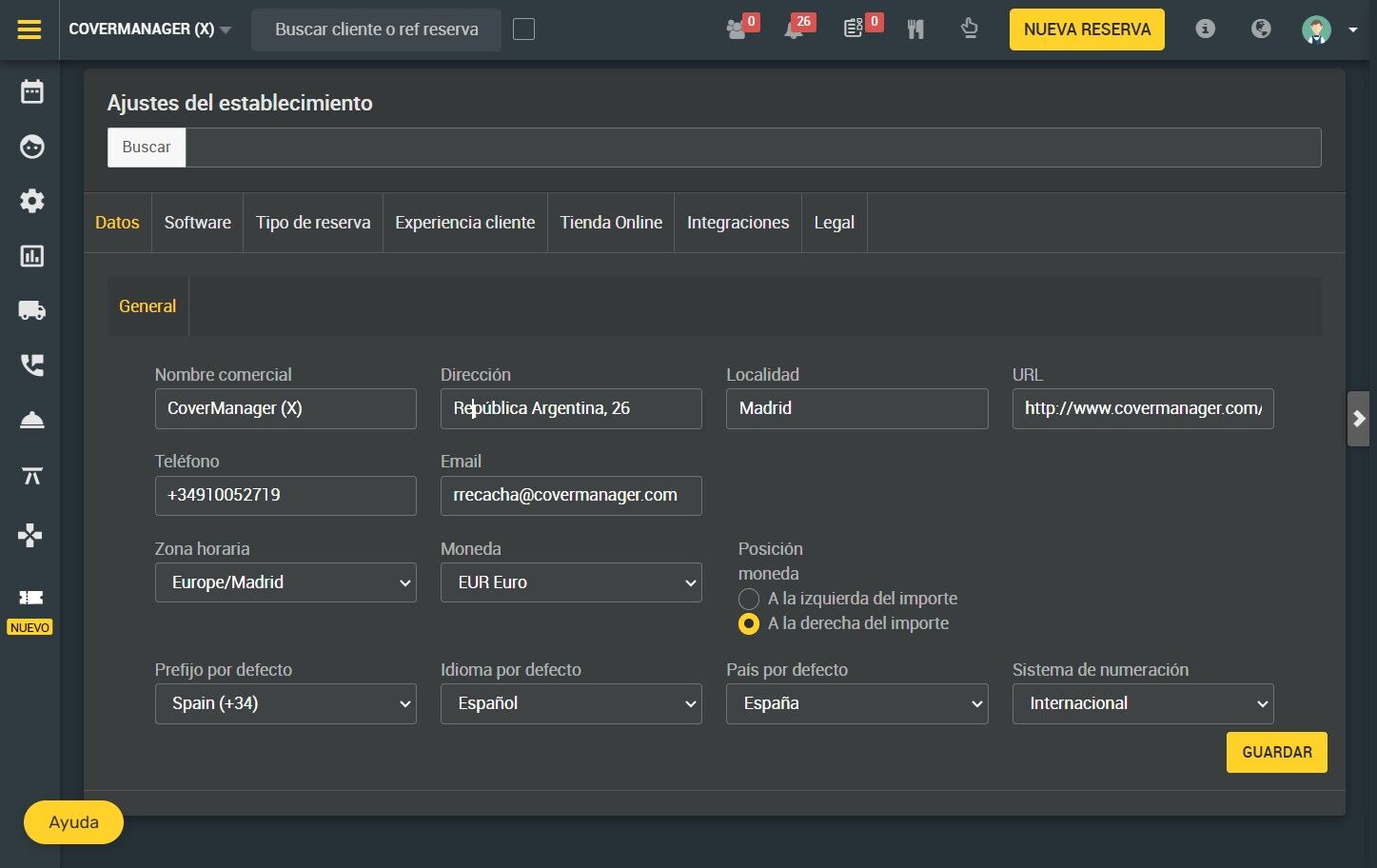The height and width of the screenshot is (868, 1377).
Task: Open the Sistema de numeración dropdown
Action: point(1143,703)
